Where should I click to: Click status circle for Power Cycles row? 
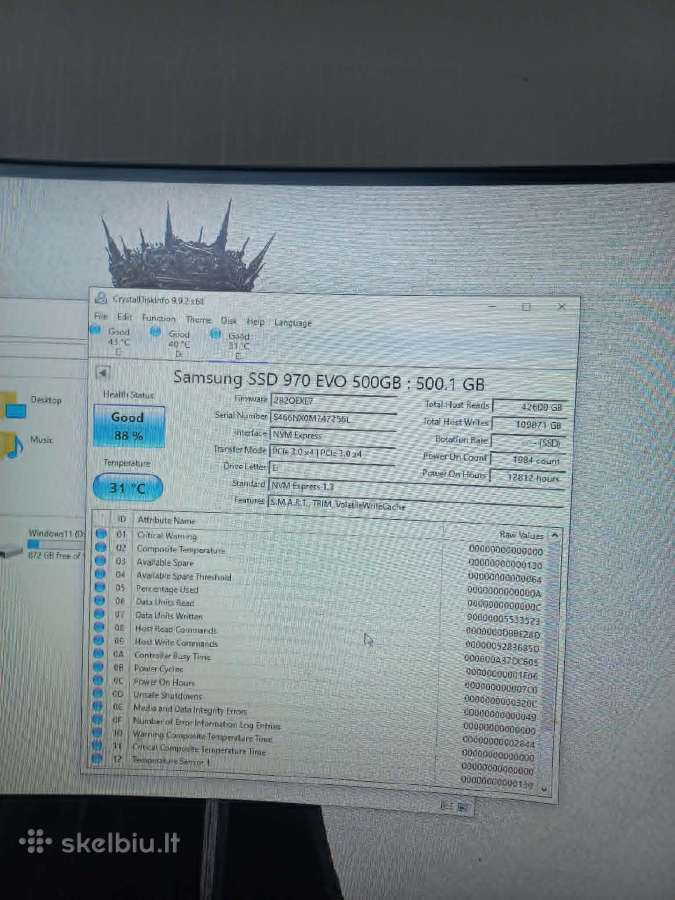point(98,667)
